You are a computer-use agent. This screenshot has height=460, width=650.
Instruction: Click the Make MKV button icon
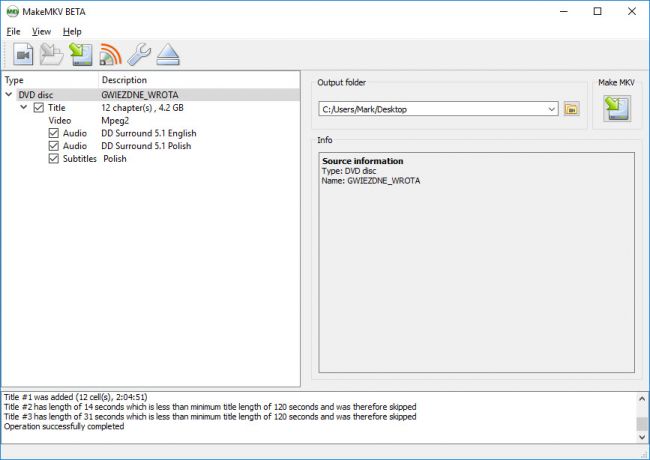click(x=616, y=108)
